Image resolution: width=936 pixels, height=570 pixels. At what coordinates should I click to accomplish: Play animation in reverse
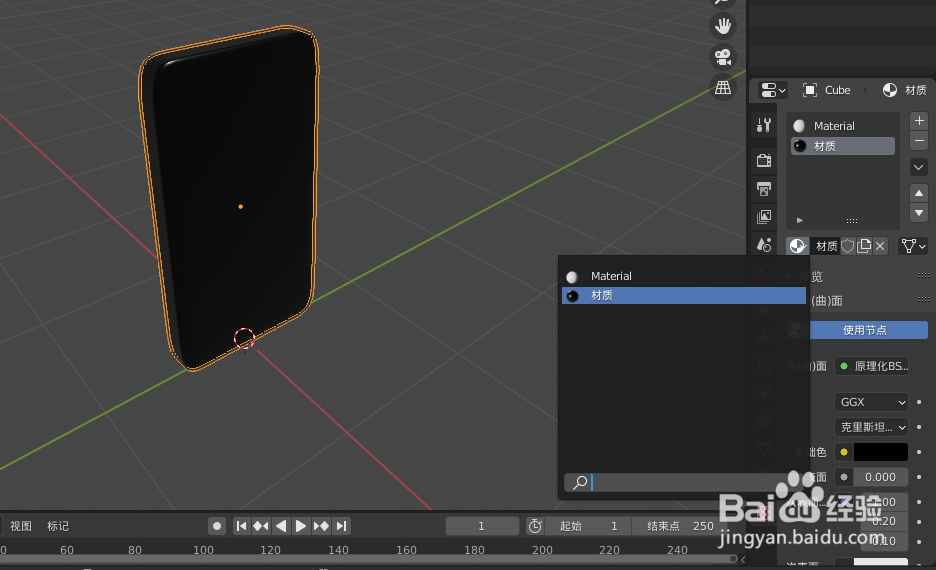click(x=281, y=526)
